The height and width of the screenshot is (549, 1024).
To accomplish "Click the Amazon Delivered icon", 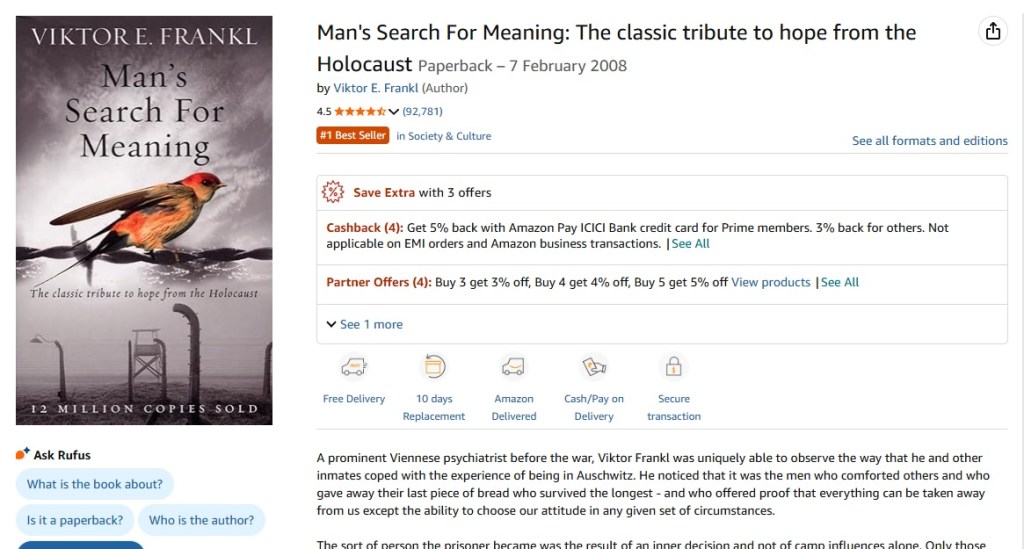I will pos(513,367).
